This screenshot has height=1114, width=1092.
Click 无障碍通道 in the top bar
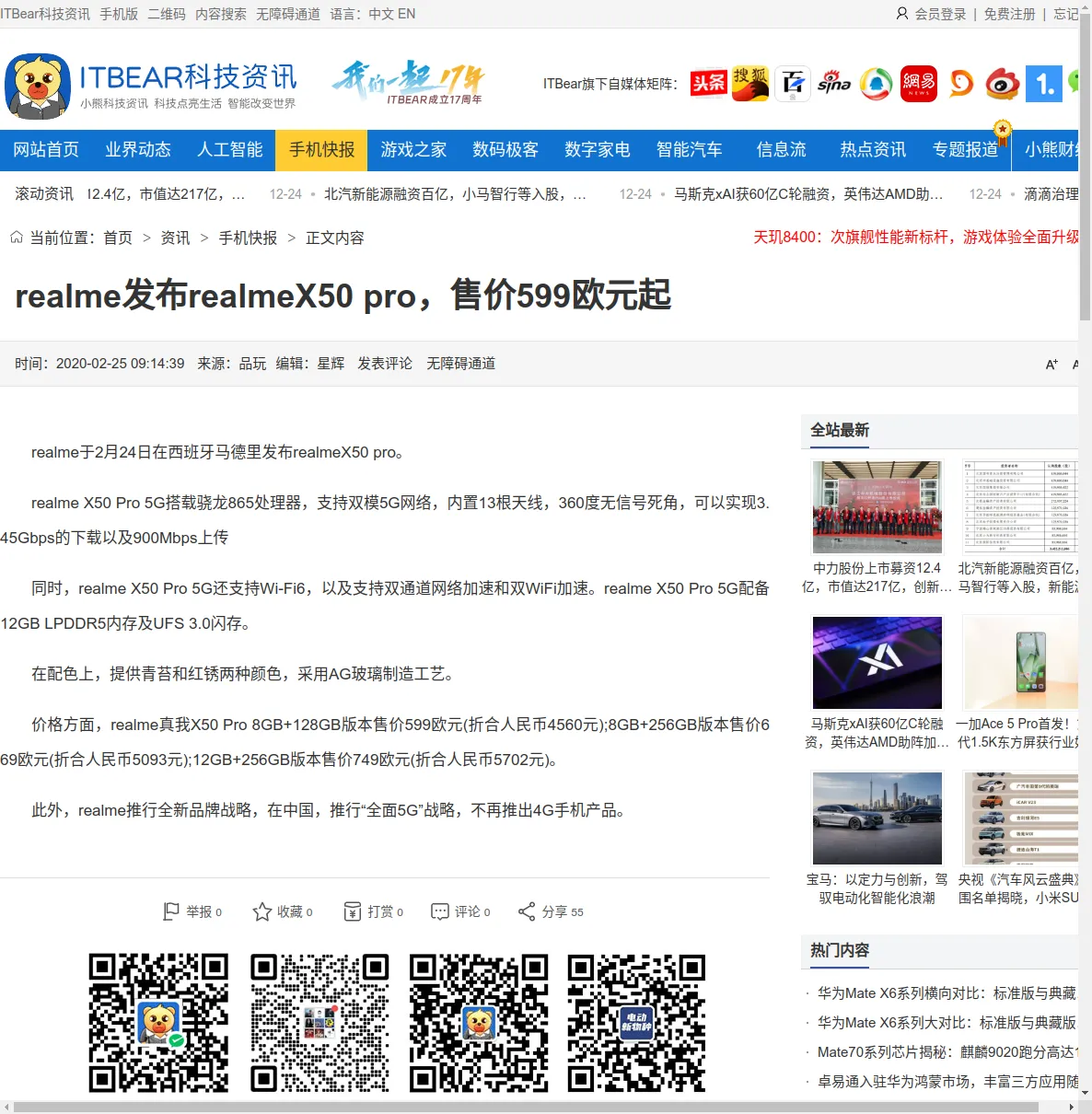(288, 14)
